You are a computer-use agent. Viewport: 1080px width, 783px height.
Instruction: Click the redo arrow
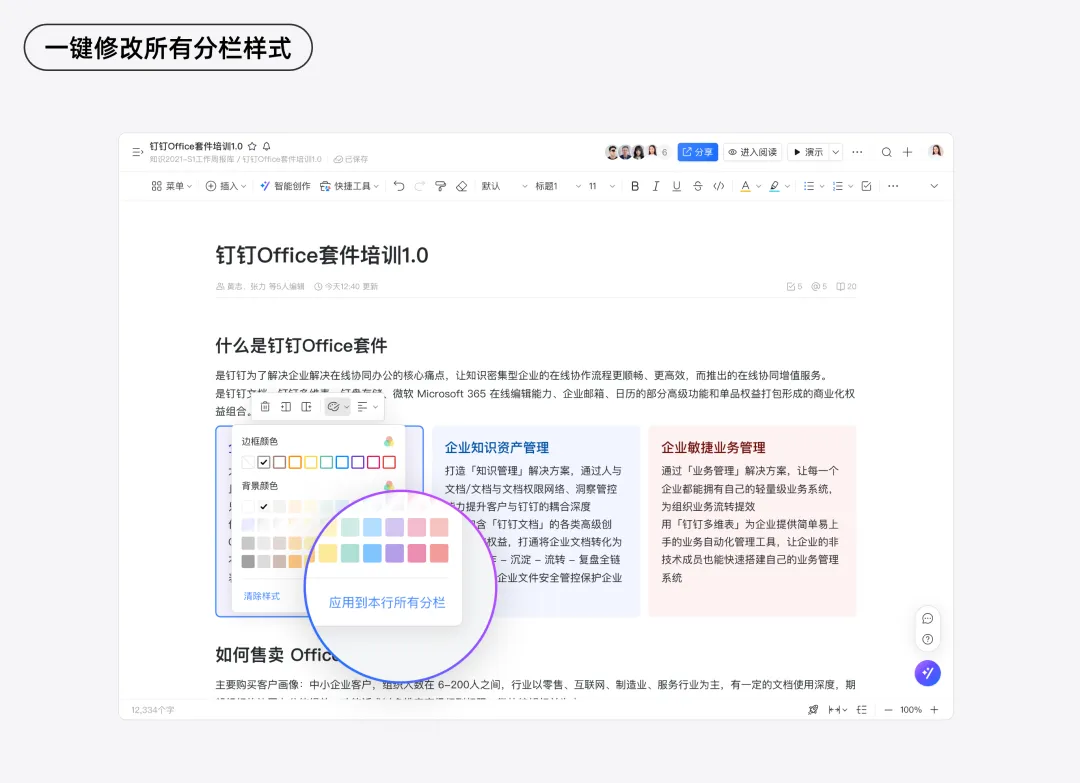[419, 186]
